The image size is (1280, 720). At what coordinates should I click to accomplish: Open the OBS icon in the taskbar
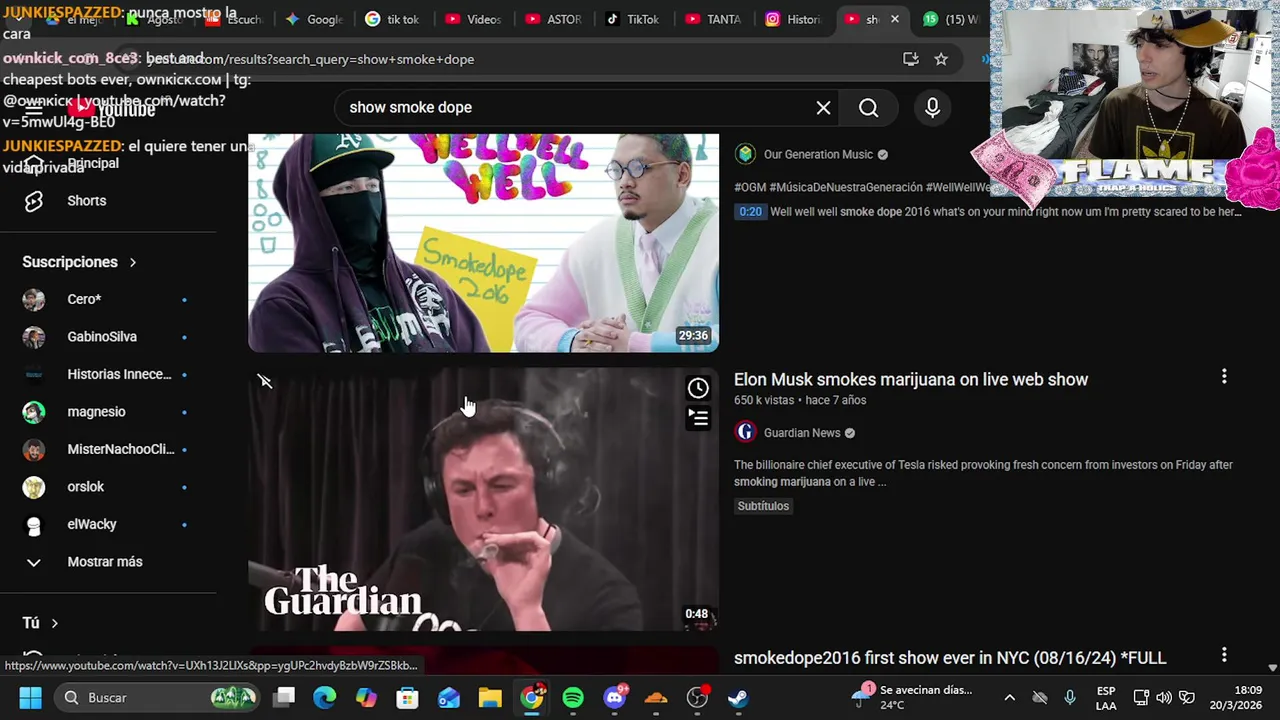[x=697, y=697]
